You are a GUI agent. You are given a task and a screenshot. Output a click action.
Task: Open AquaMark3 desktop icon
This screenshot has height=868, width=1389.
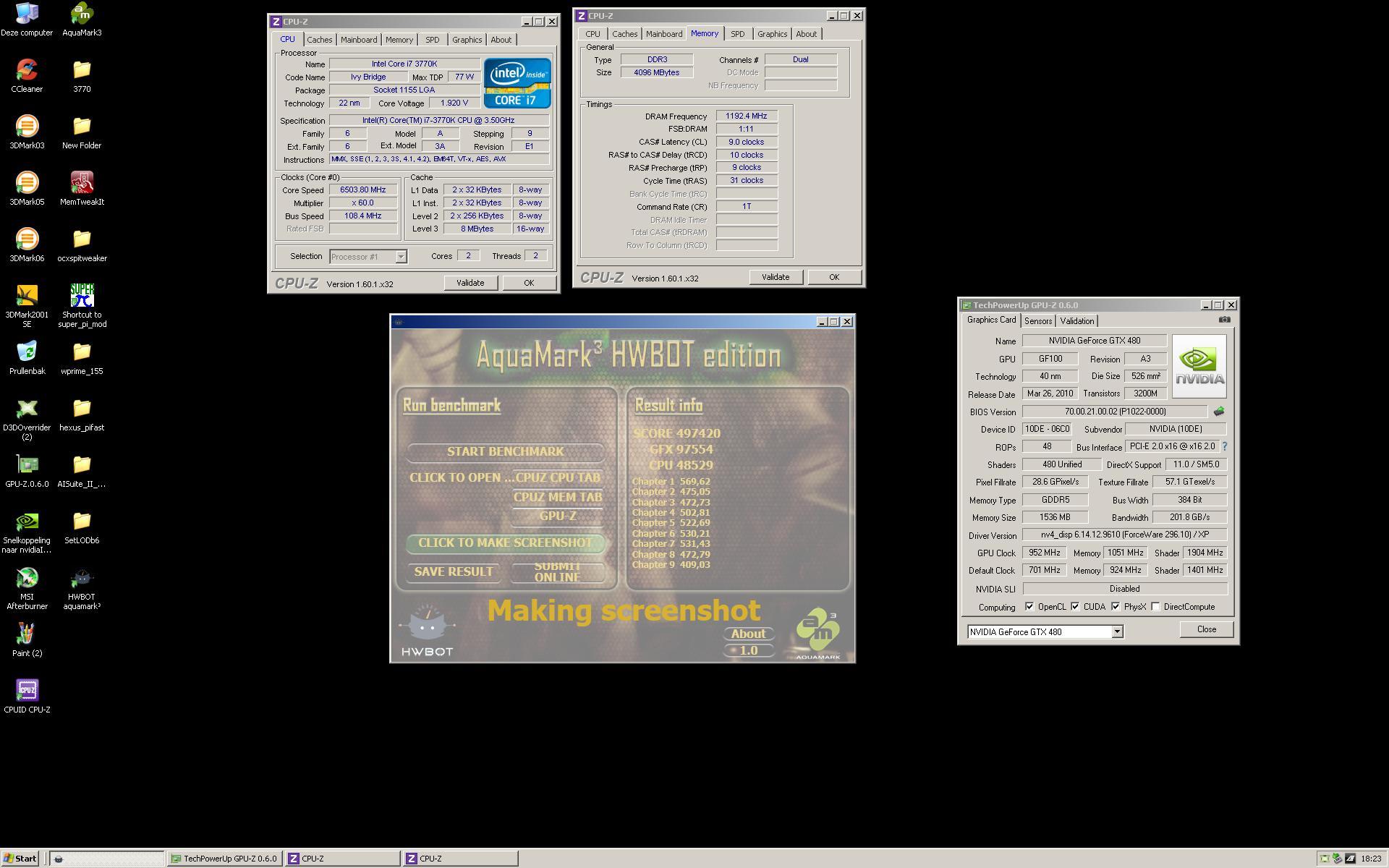[x=82, y=19]
